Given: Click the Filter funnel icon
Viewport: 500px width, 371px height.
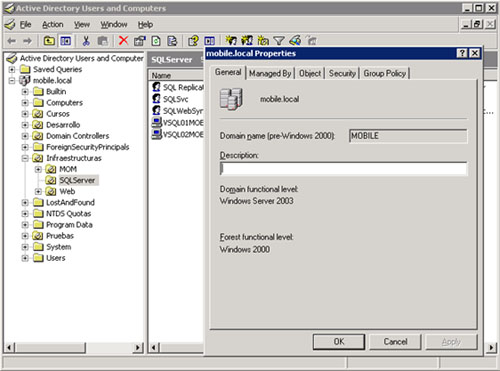Looking at the screenshot, I should (279, 41).
